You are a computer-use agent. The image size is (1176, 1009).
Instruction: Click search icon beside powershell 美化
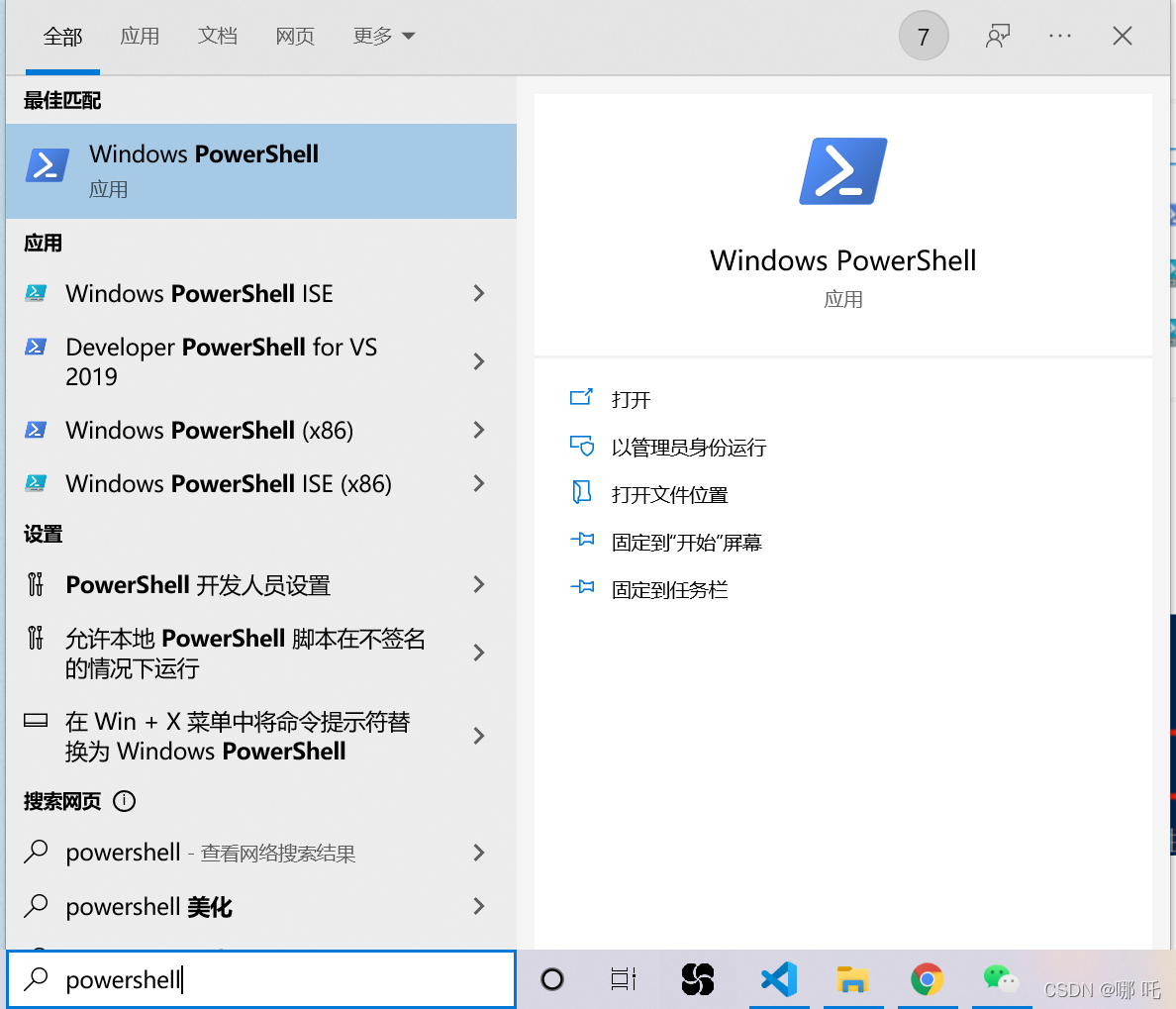(36, 906)
